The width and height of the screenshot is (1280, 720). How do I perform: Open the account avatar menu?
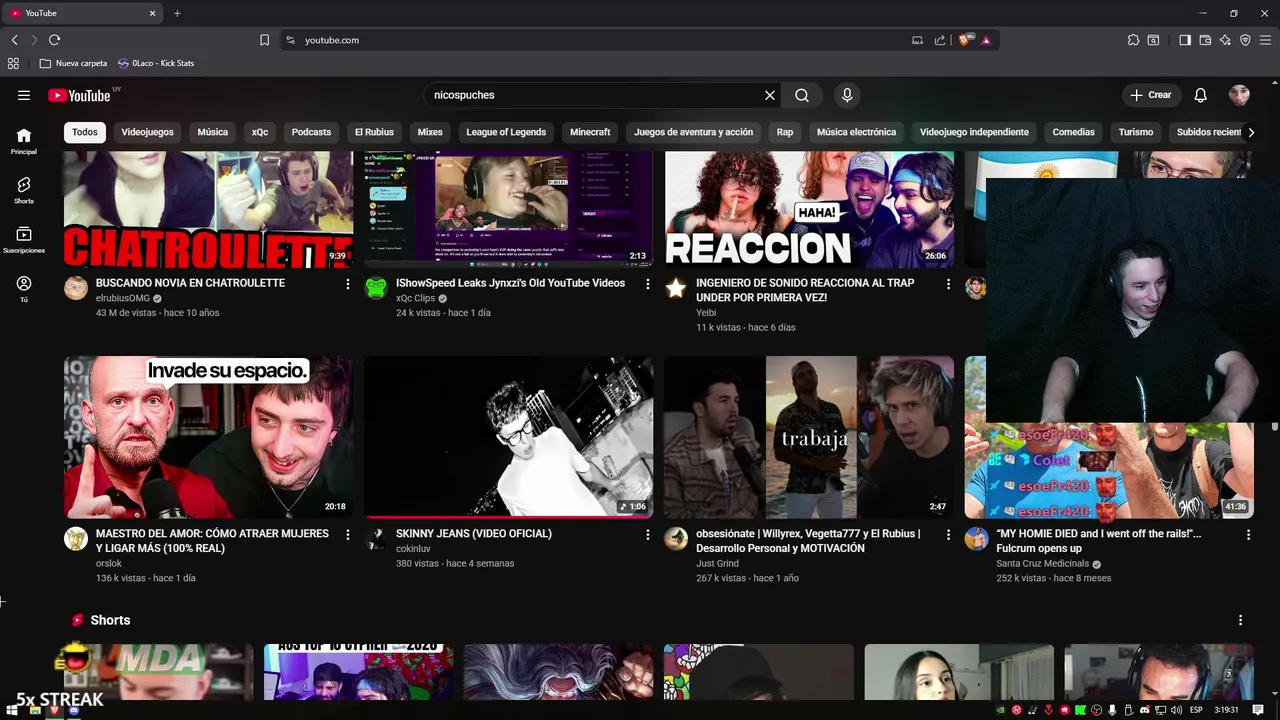[x=1239, y=95]
